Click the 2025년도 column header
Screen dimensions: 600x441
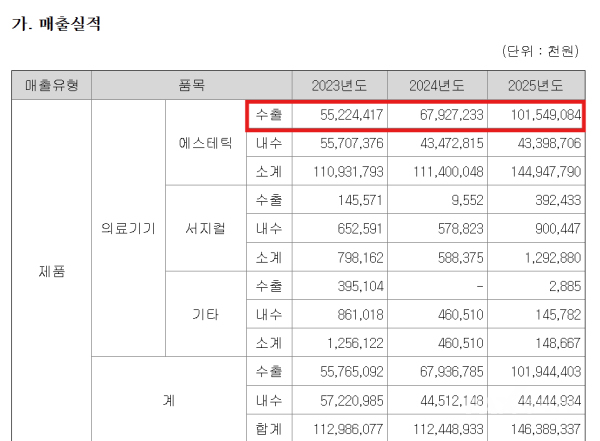point(536,85)
